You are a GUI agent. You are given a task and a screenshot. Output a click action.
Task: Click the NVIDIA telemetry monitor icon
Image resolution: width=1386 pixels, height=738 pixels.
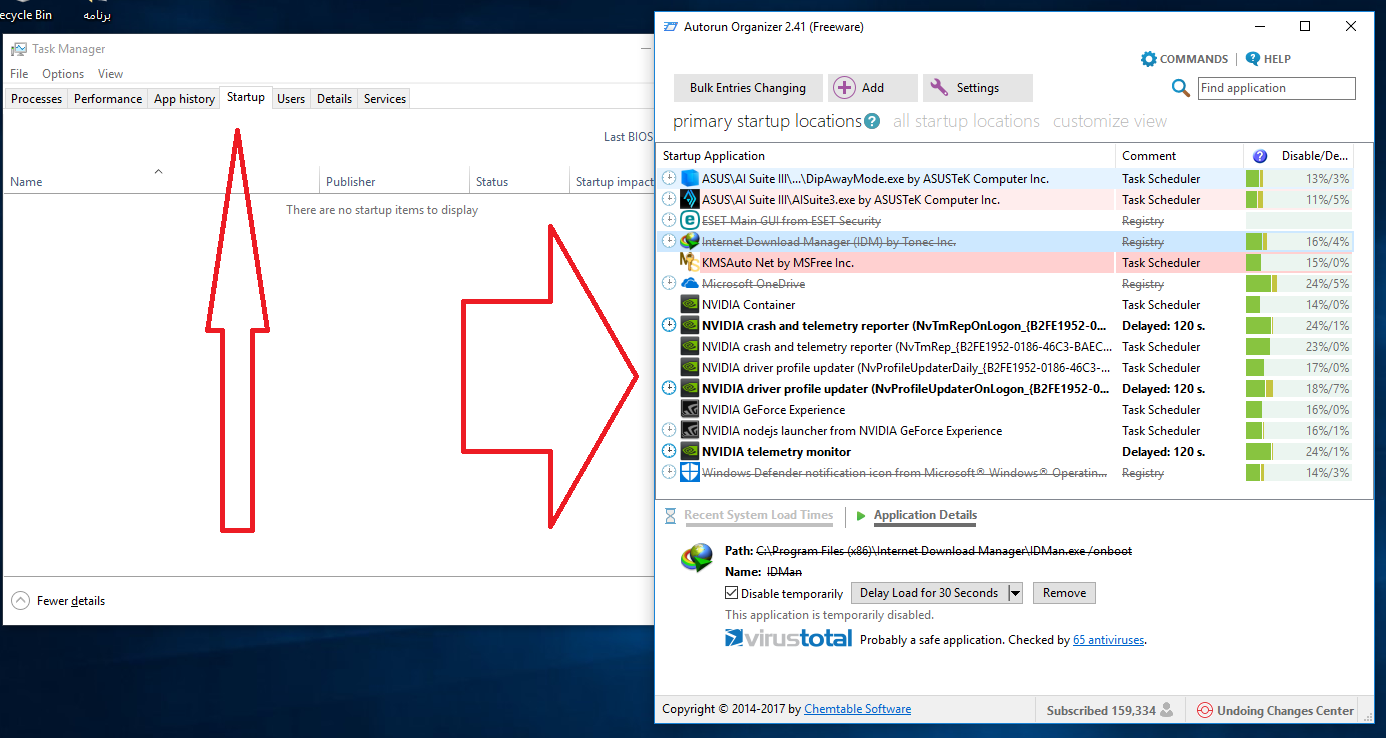[689, 452]
